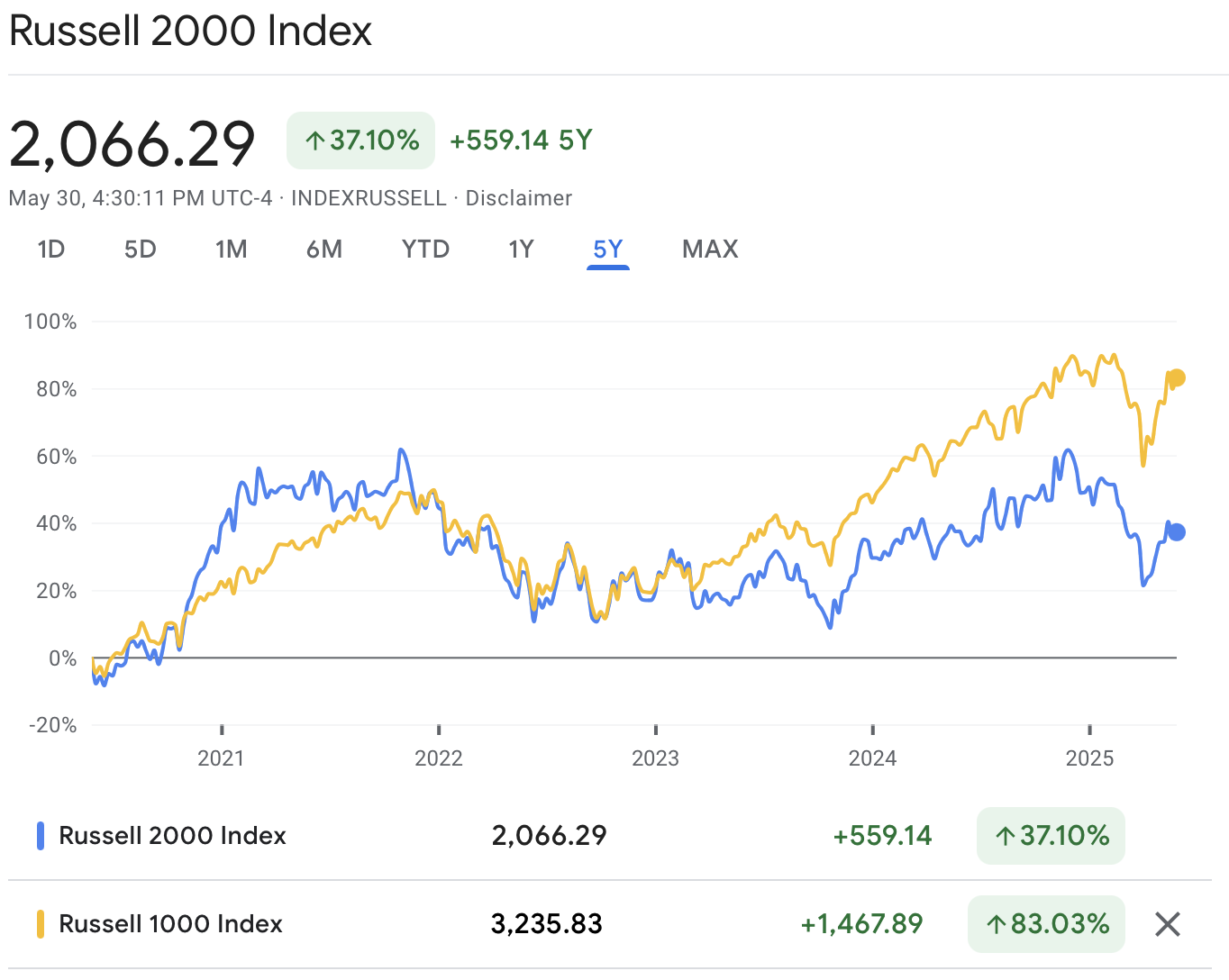Remove the Russell 1000 Index comparison
Image resolution: width=1229 pixels, height=980 pixels.
click(x=1167, y=924)
